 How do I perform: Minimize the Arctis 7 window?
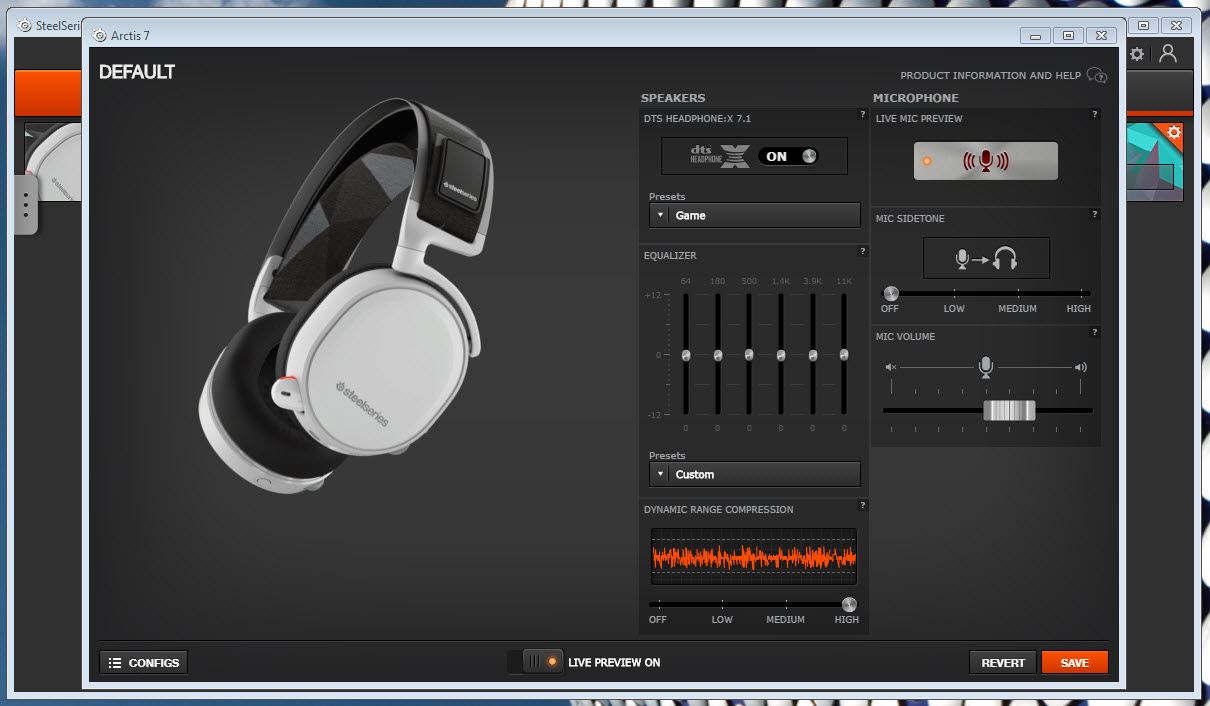1035,35
